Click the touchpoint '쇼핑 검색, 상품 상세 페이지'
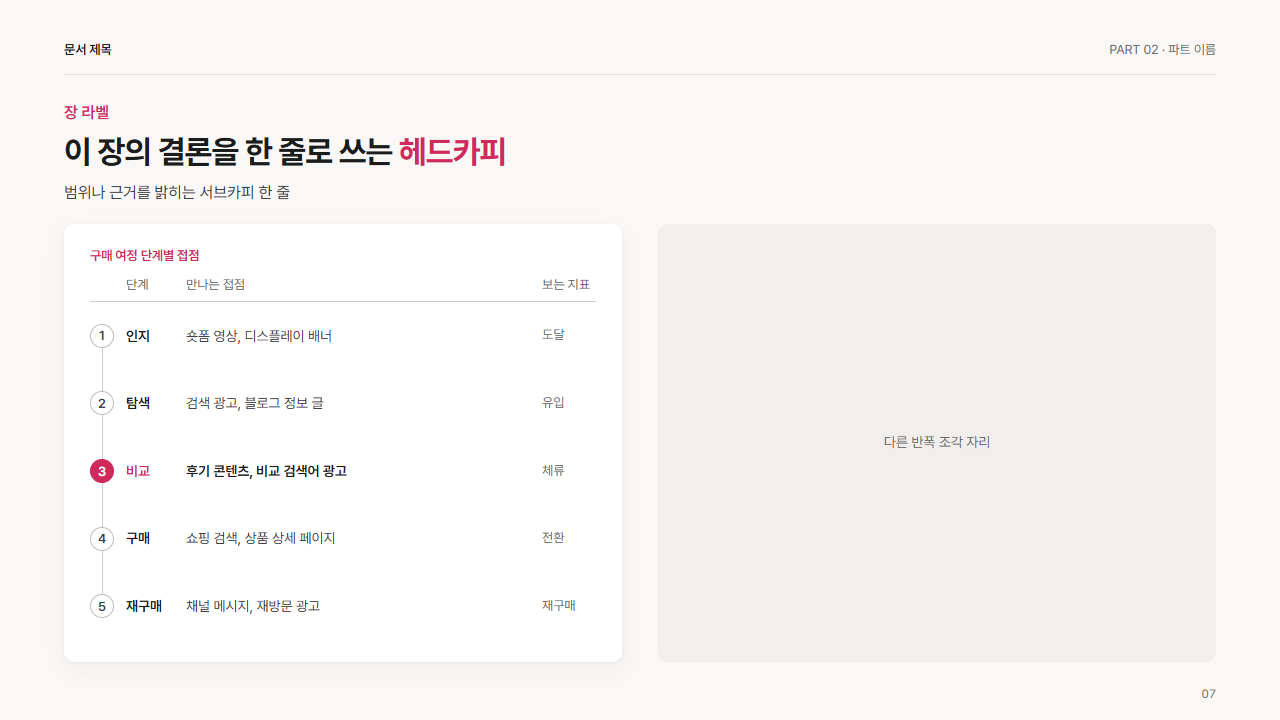Image resolution: width=1280 pixels, height=720 pixels. point(261,538)
